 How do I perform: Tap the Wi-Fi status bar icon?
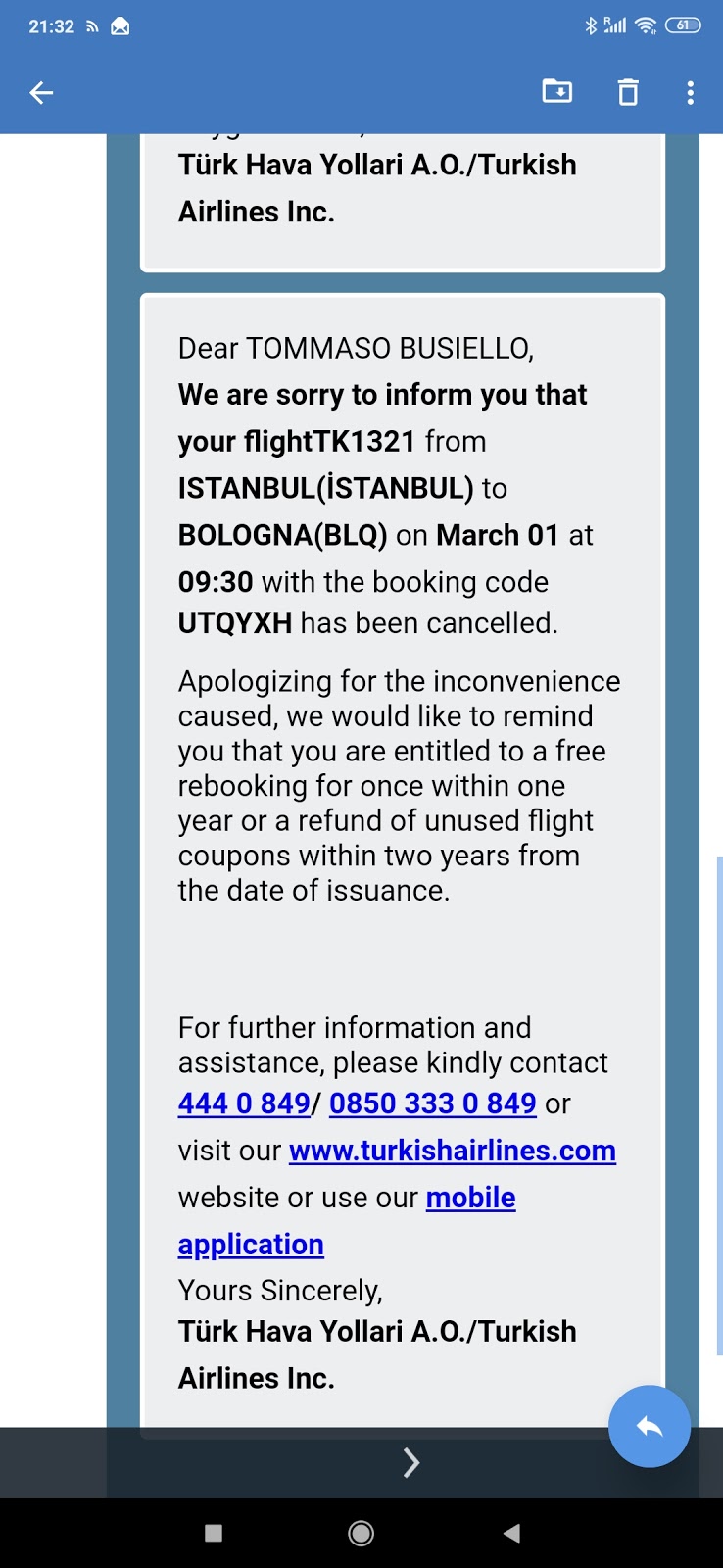(646, 26)
